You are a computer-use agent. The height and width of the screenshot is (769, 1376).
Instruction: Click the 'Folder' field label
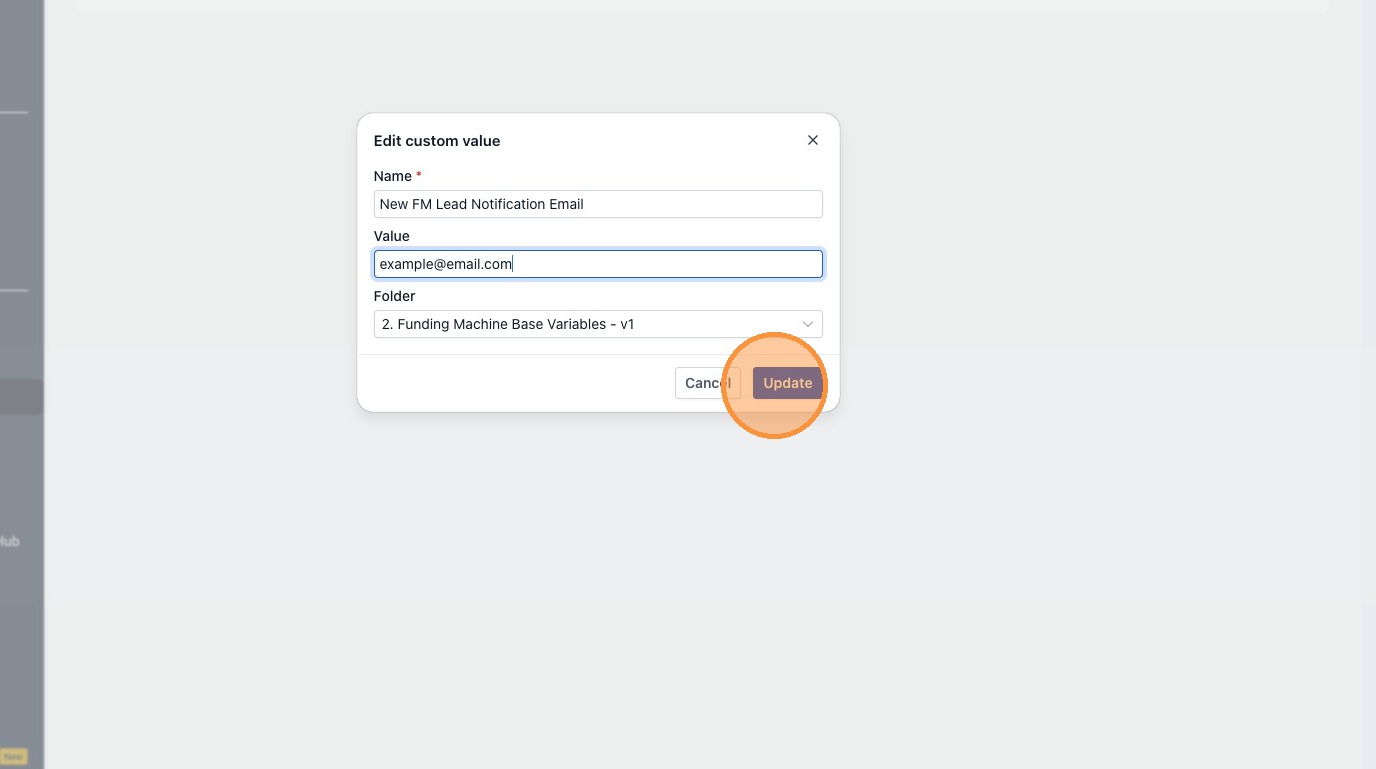(395, 296)
